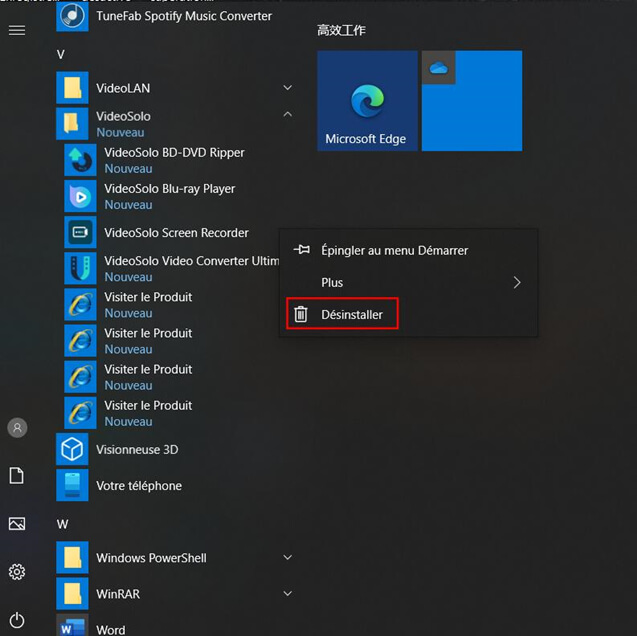The image size is (637, 636).
Task: Click the WinRAR folder icon
Action: tap(72, 593)
